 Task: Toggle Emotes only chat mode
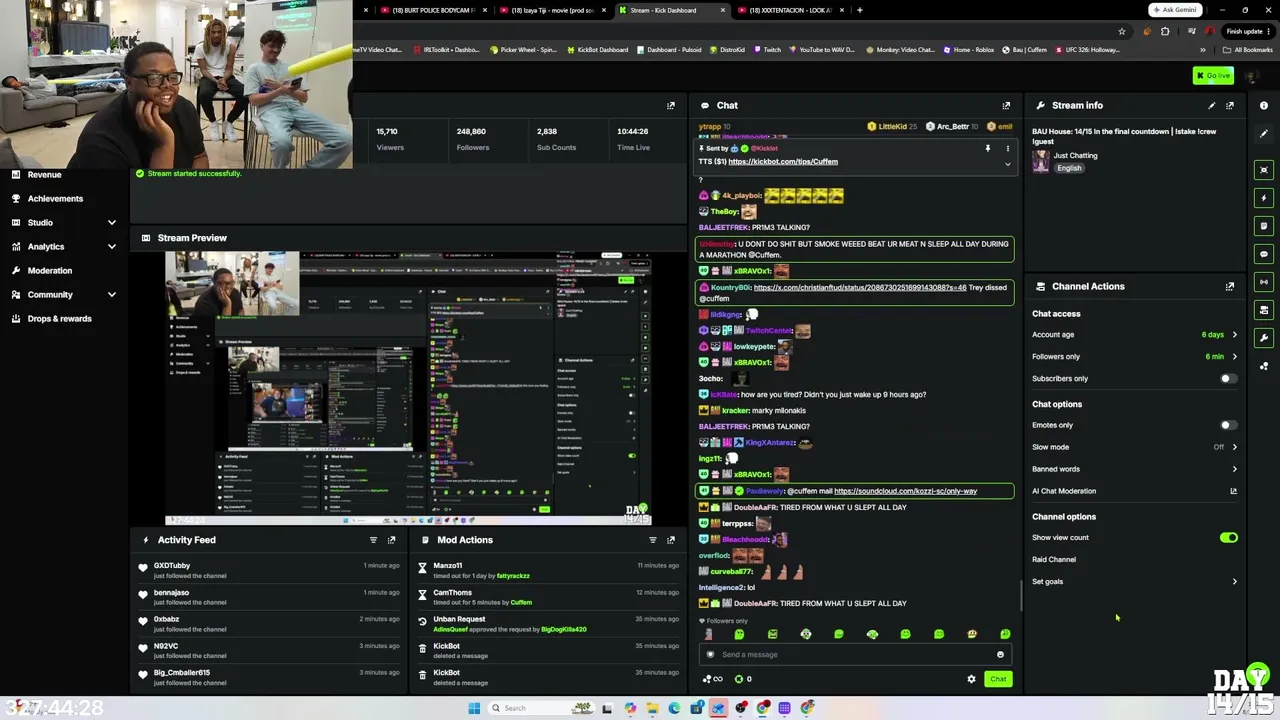click(1228, 425)
